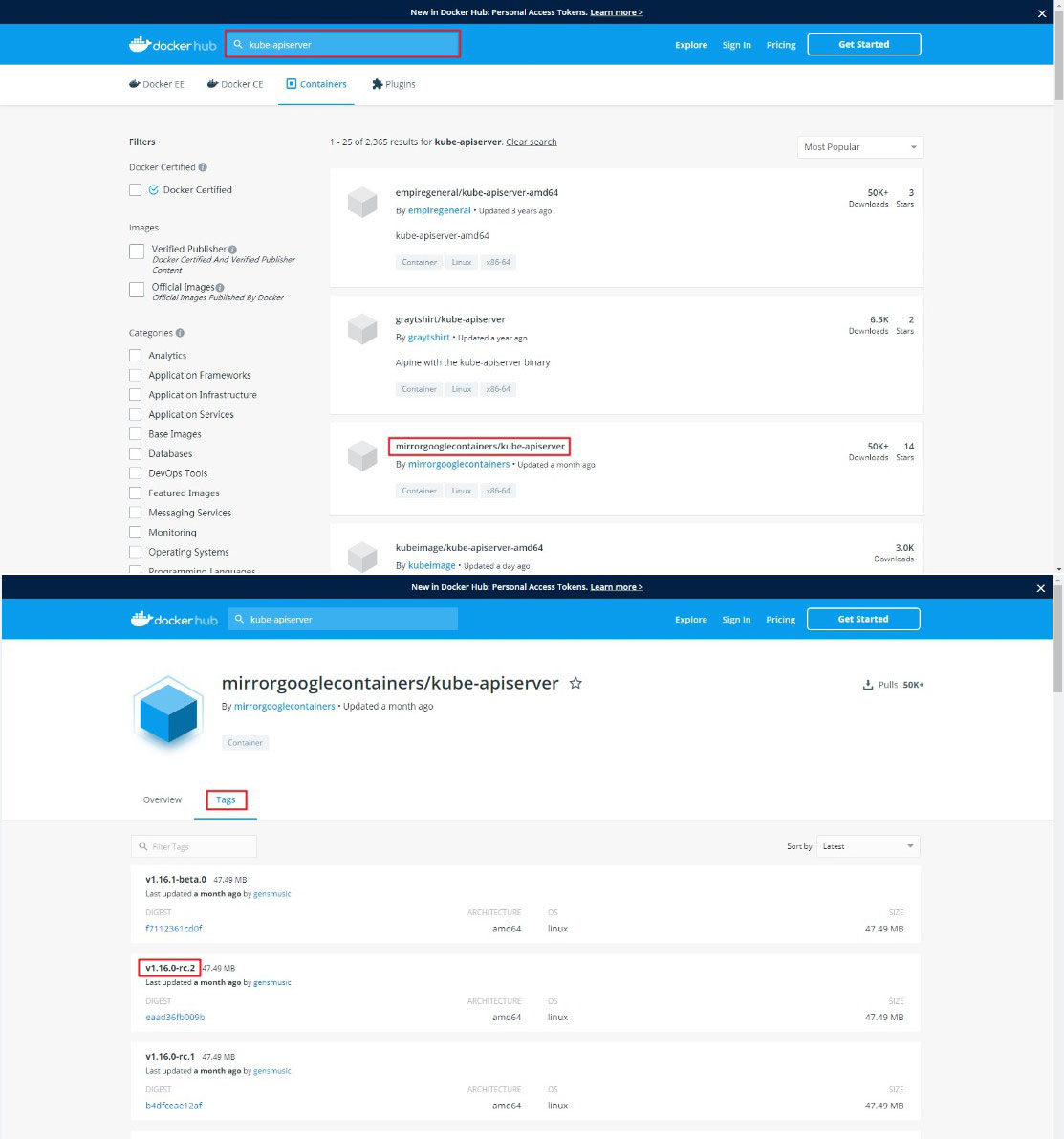Click the info icon beside Verified Publisher

point(232,250)
